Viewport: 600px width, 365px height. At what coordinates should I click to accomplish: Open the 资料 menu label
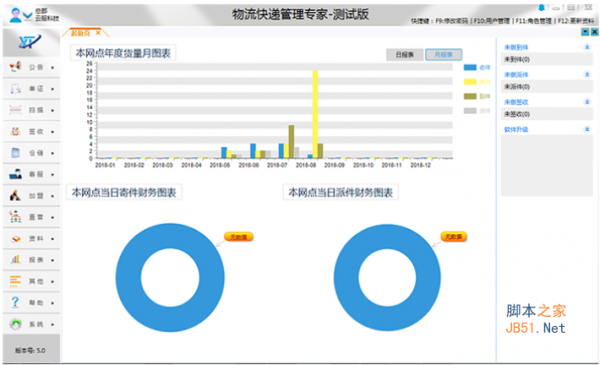point(36,239)
